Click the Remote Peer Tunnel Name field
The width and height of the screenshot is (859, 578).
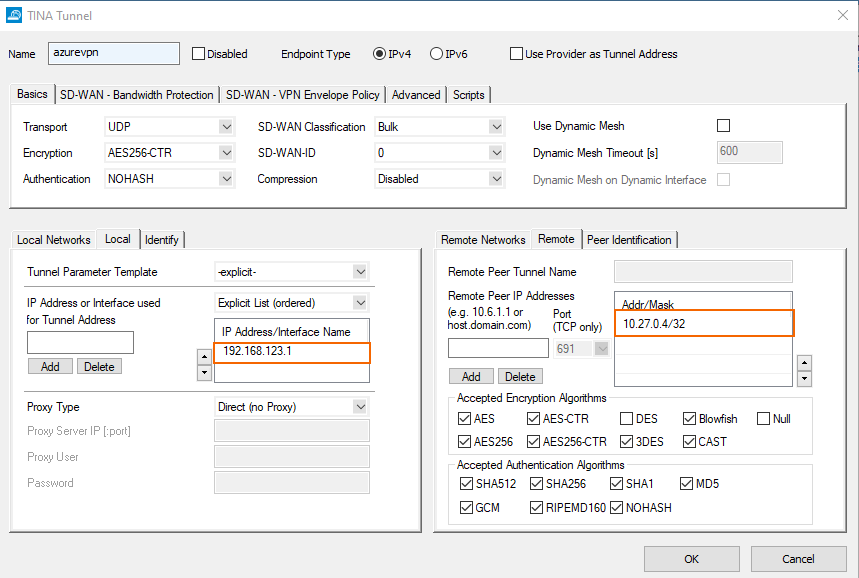click(703, 272)
